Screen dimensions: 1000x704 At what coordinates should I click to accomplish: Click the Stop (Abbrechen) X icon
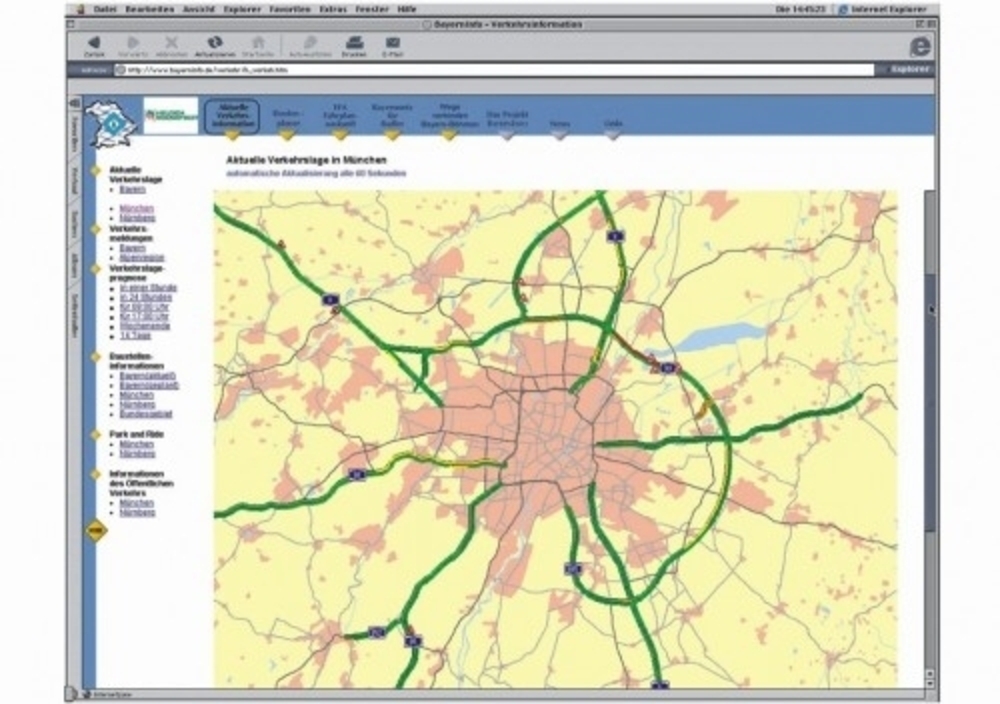(171, 43)
